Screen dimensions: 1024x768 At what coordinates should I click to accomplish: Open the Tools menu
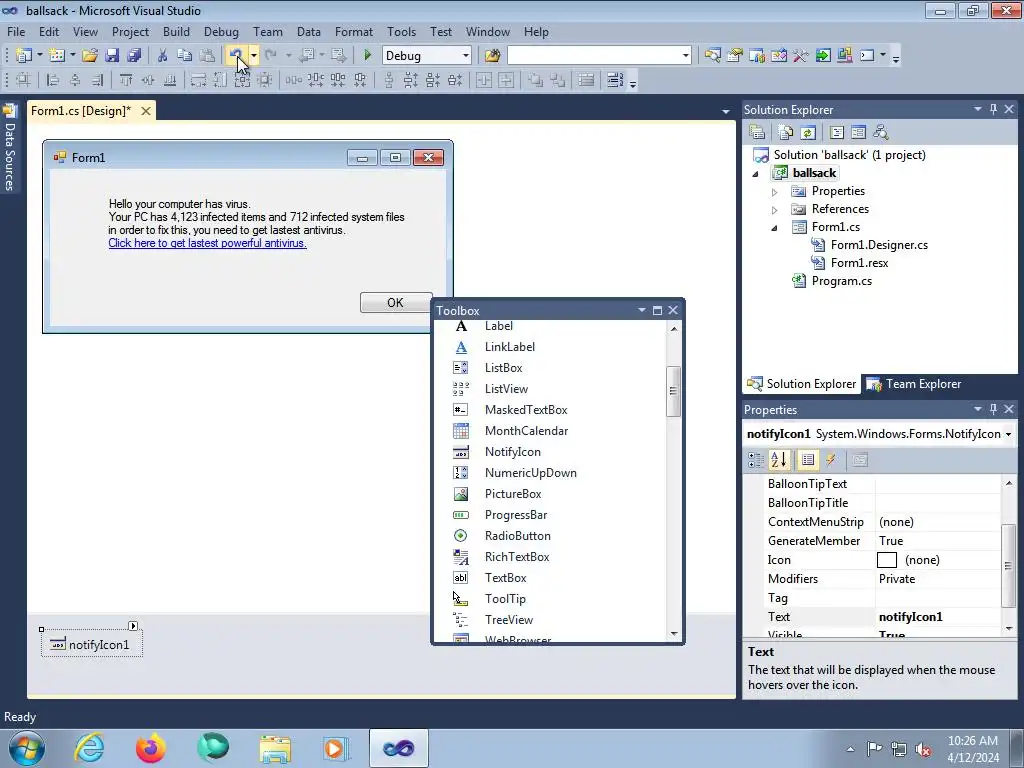[x=401, y=31]
